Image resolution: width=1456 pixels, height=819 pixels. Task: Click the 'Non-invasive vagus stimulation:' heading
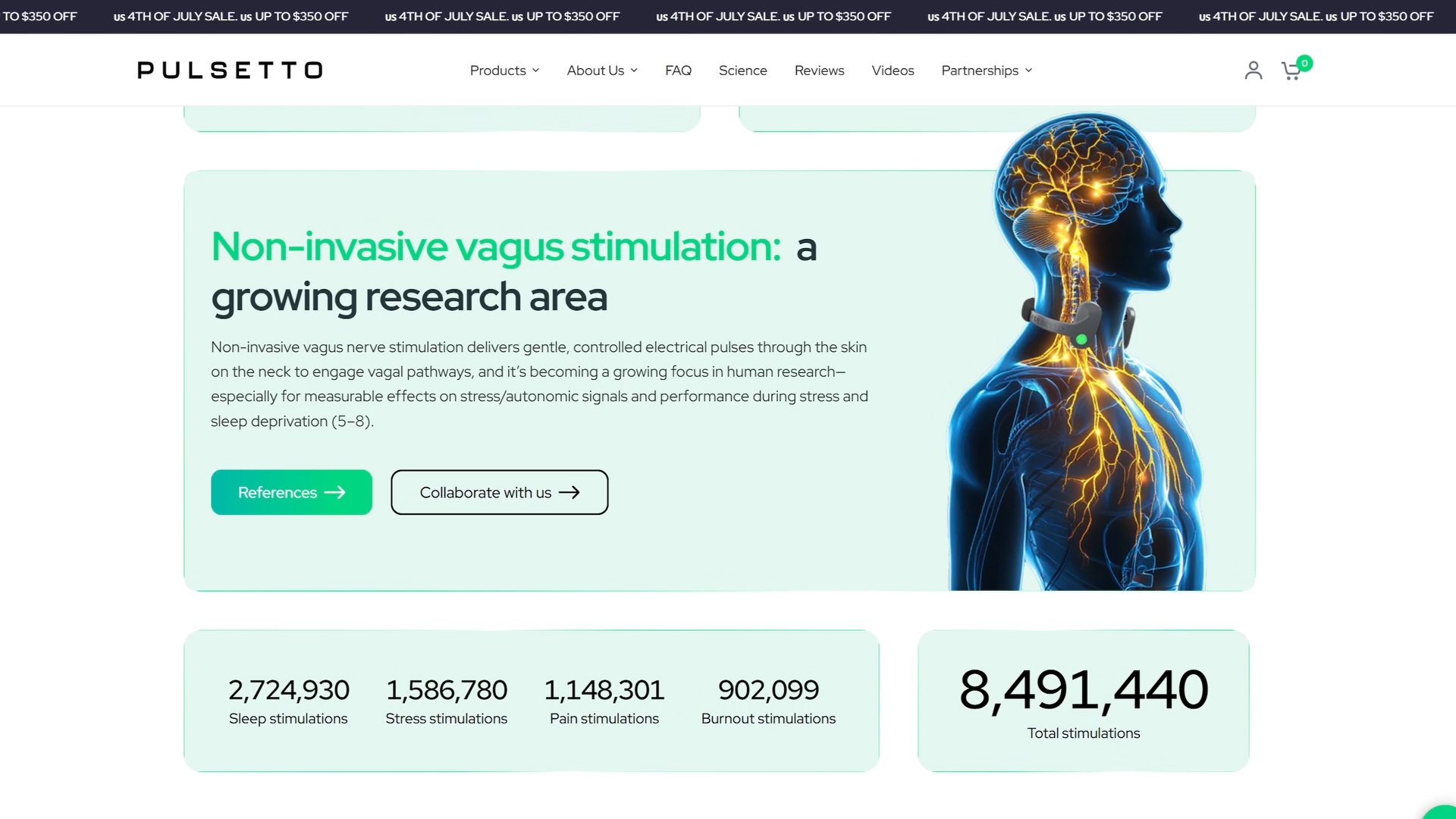(496, 247)
